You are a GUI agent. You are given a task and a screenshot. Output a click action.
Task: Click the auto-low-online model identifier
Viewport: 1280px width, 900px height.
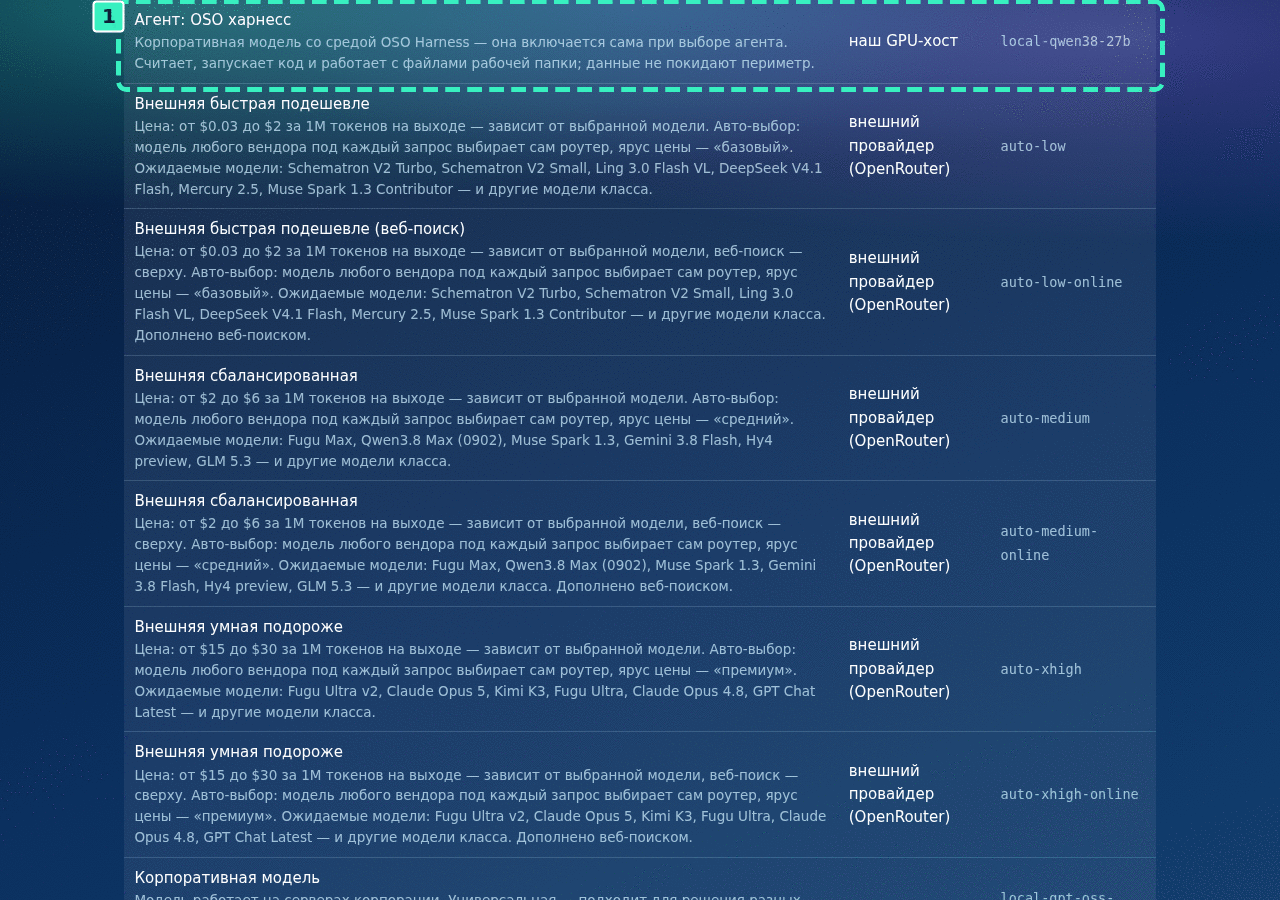point(1061,282)
